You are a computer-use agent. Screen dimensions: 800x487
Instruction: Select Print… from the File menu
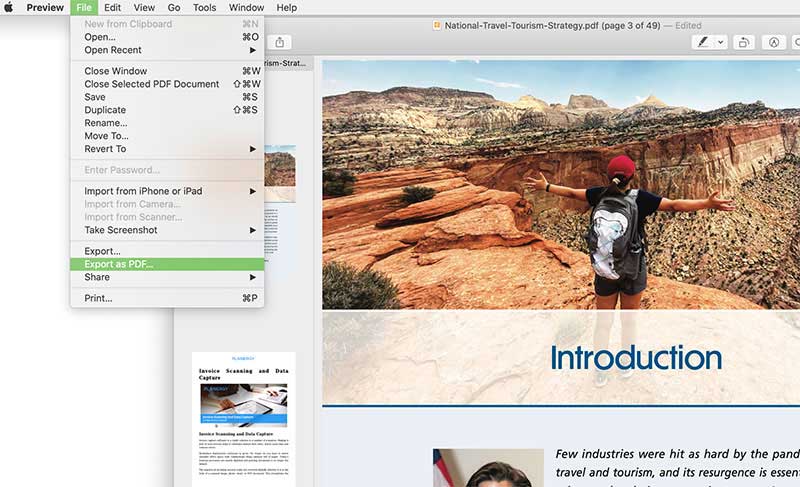[98, 298]
